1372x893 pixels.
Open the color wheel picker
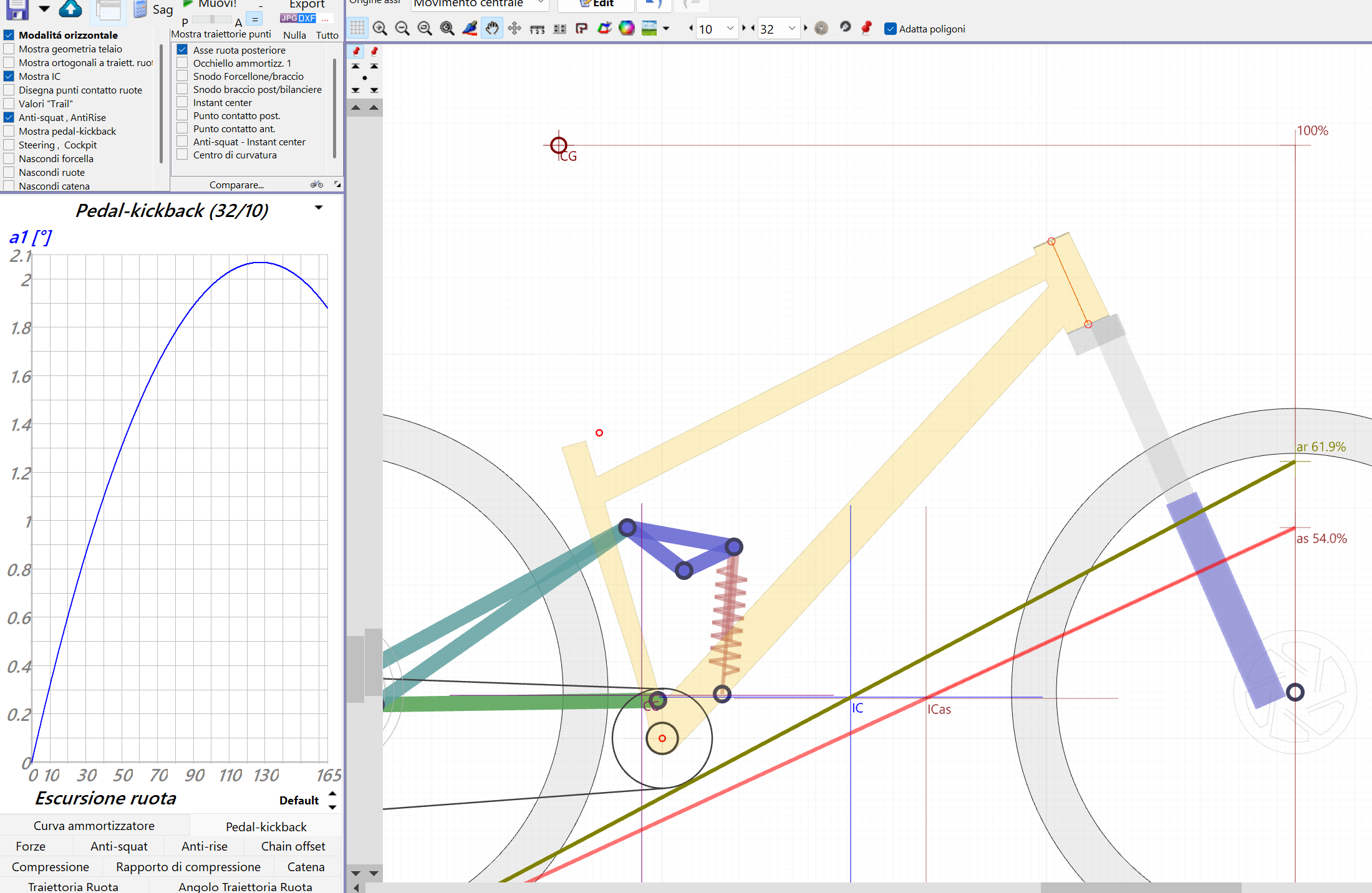[x=627, y=28]
